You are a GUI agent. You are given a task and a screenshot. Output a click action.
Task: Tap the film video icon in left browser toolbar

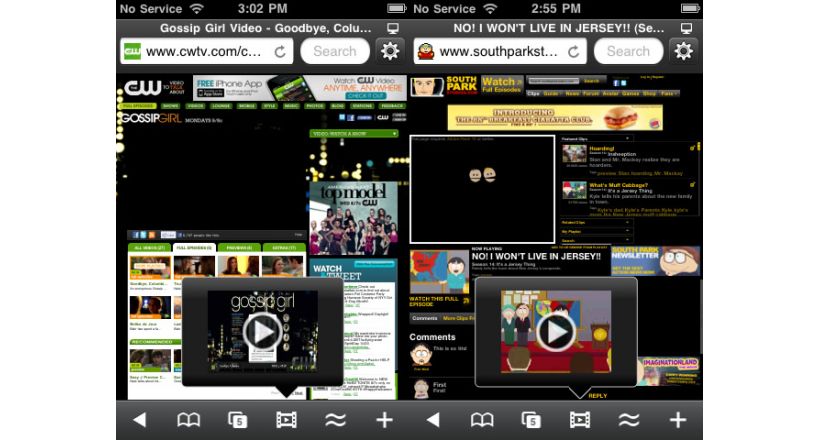click(286, 420)
